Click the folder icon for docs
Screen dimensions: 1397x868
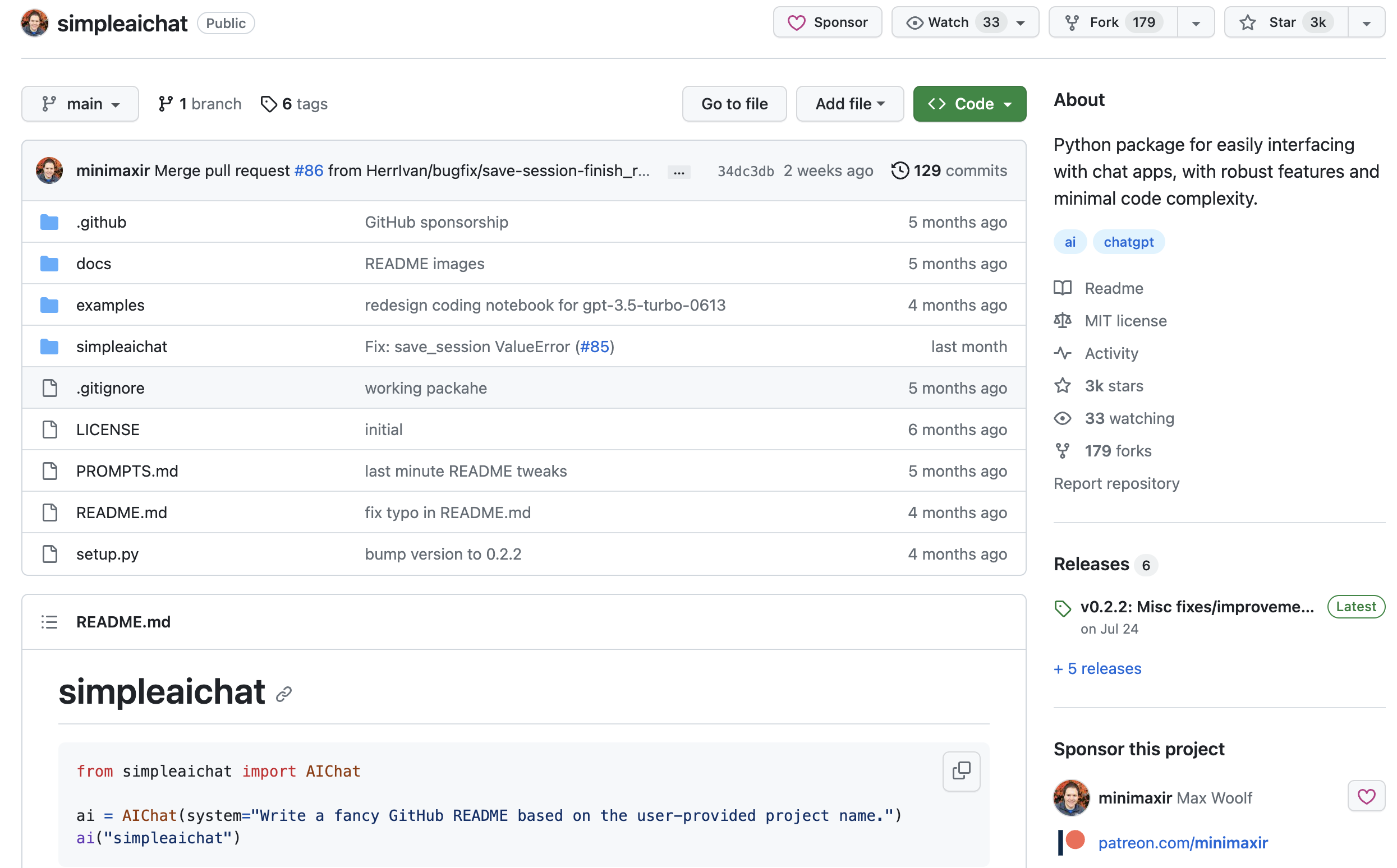coord(49,264)
